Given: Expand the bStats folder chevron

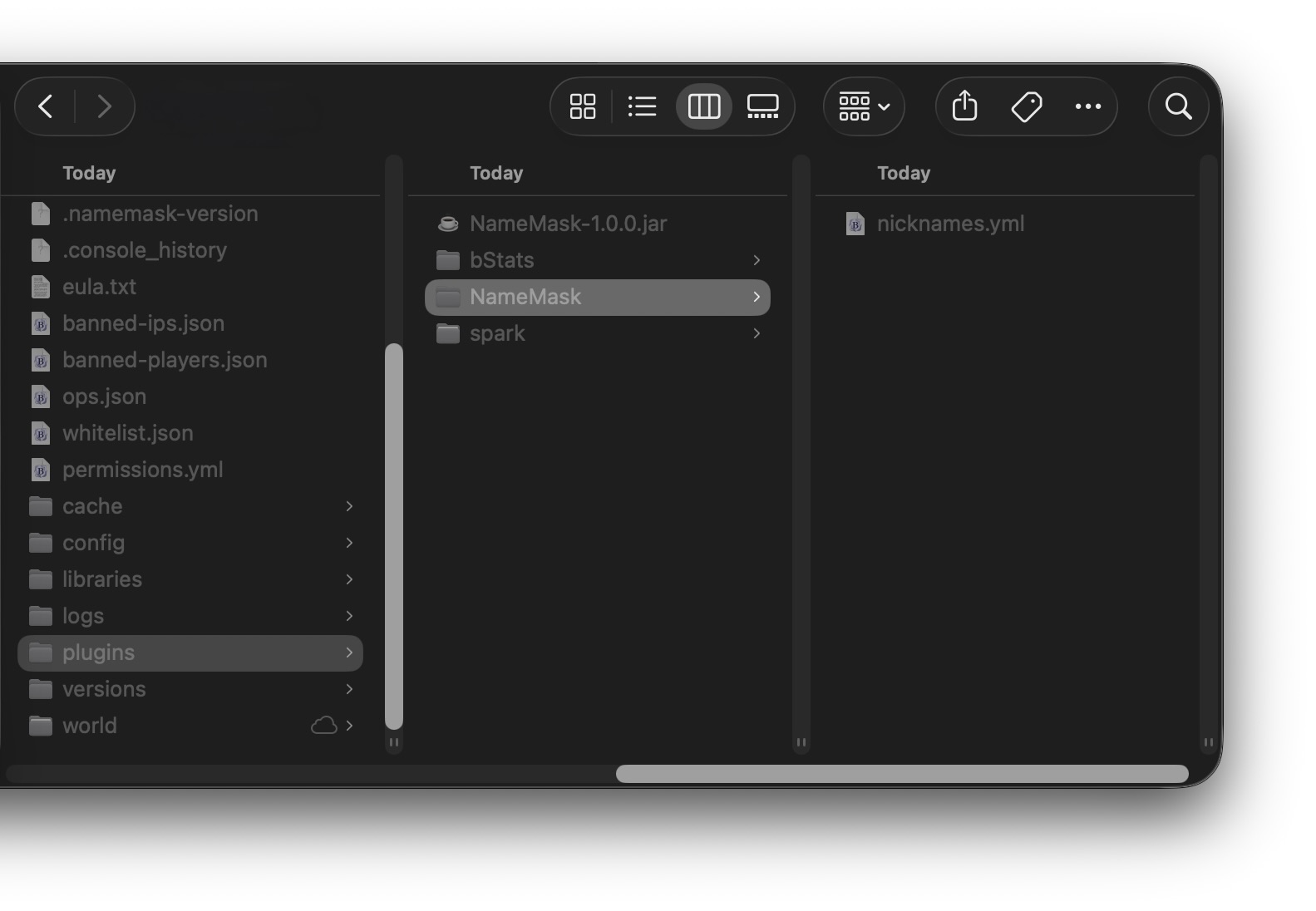Looking at the screenshot, I should pos(757,260).
